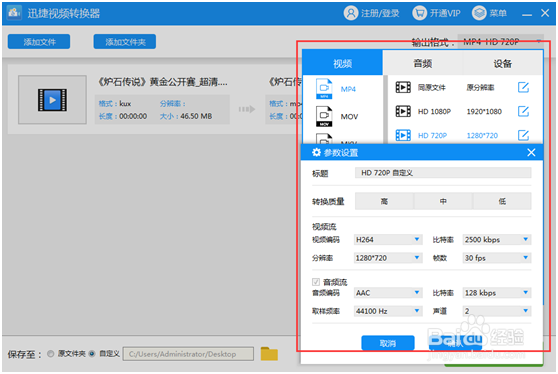Open the video 比特率 2500 kbps dropdown
The image size is (558, 374).
pyautogui.click(x=497, y=239)
